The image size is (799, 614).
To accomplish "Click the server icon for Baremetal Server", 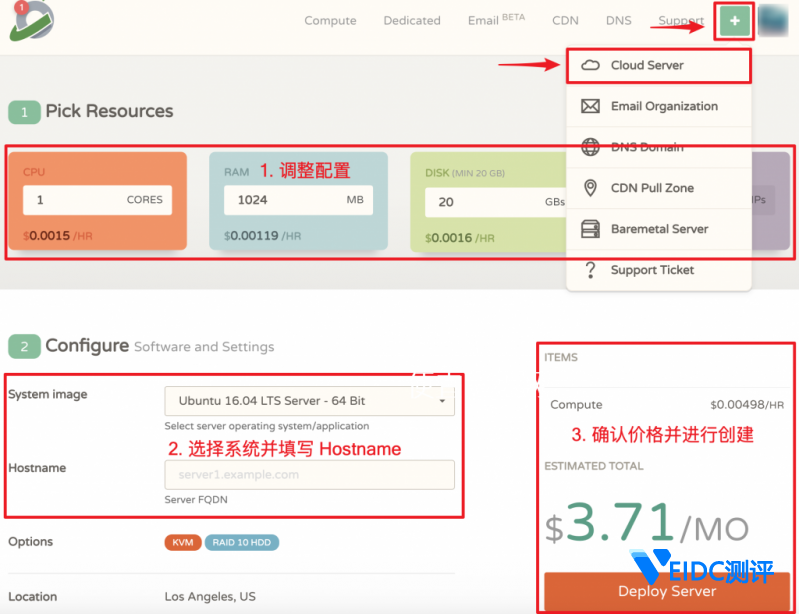I will click(590, 229).
